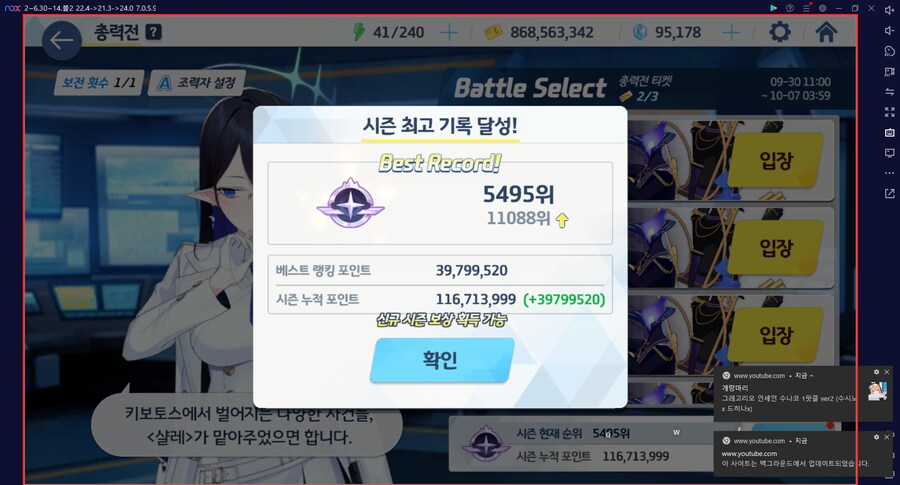900x485 pixels.
Task: Add pyroxene with the plus beside 95,178
Action: 731,33
